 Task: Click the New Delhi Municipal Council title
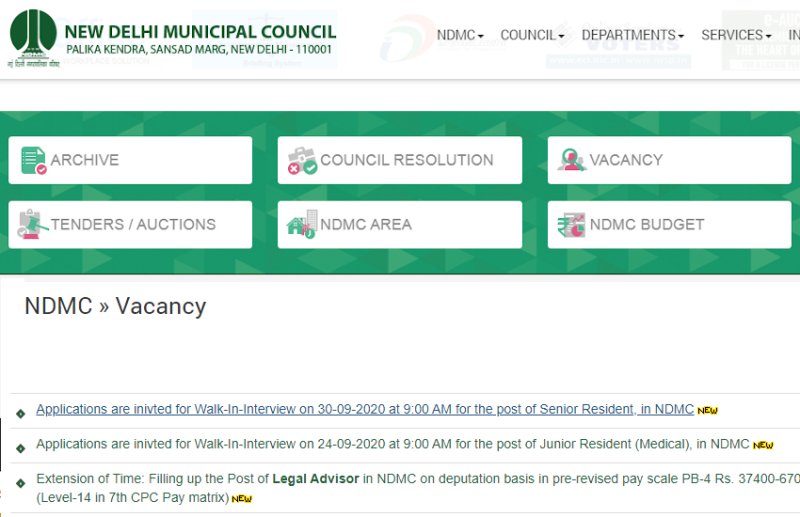pyautogui.click(x=200, y=32)
